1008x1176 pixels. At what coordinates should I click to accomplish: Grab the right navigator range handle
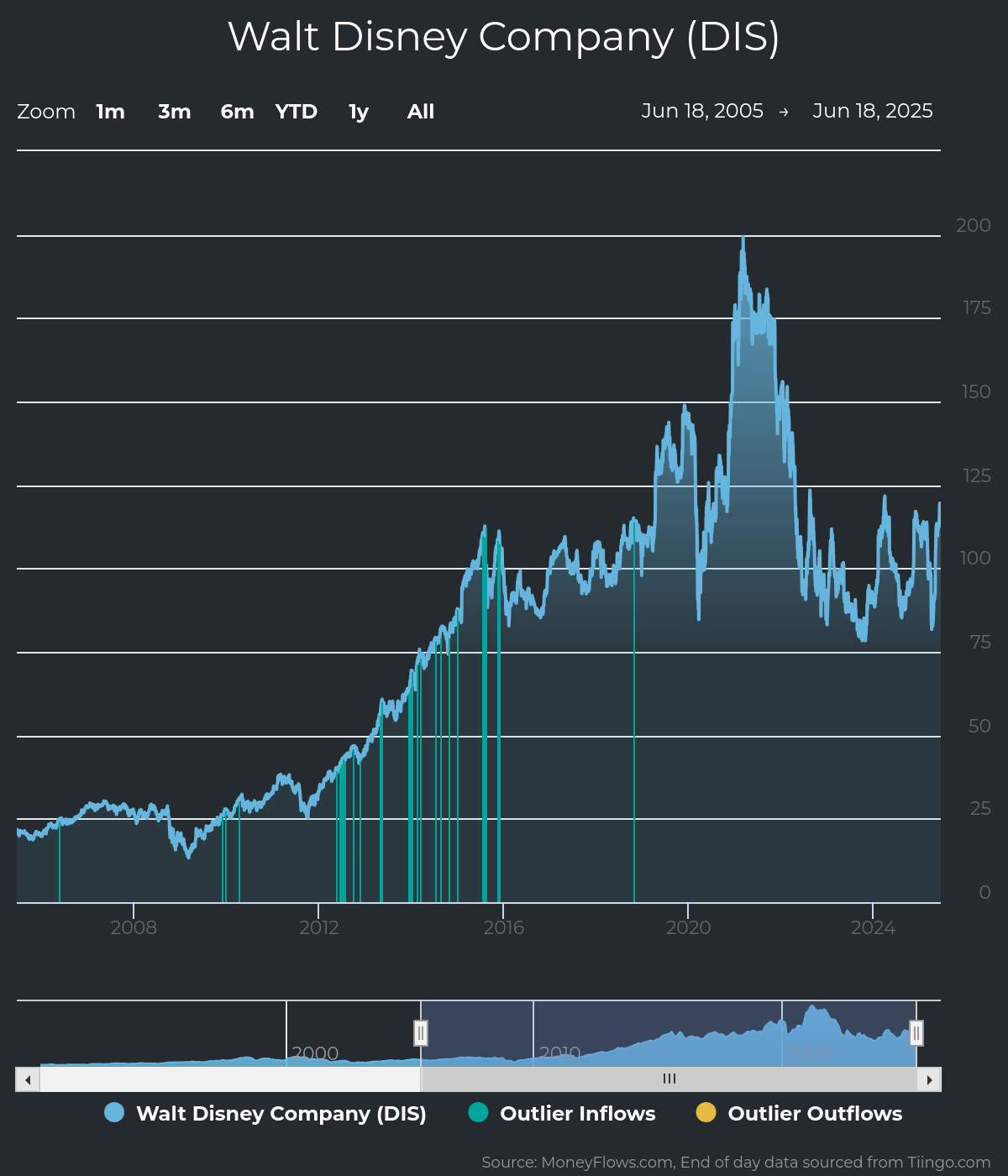click(916, 1033)
